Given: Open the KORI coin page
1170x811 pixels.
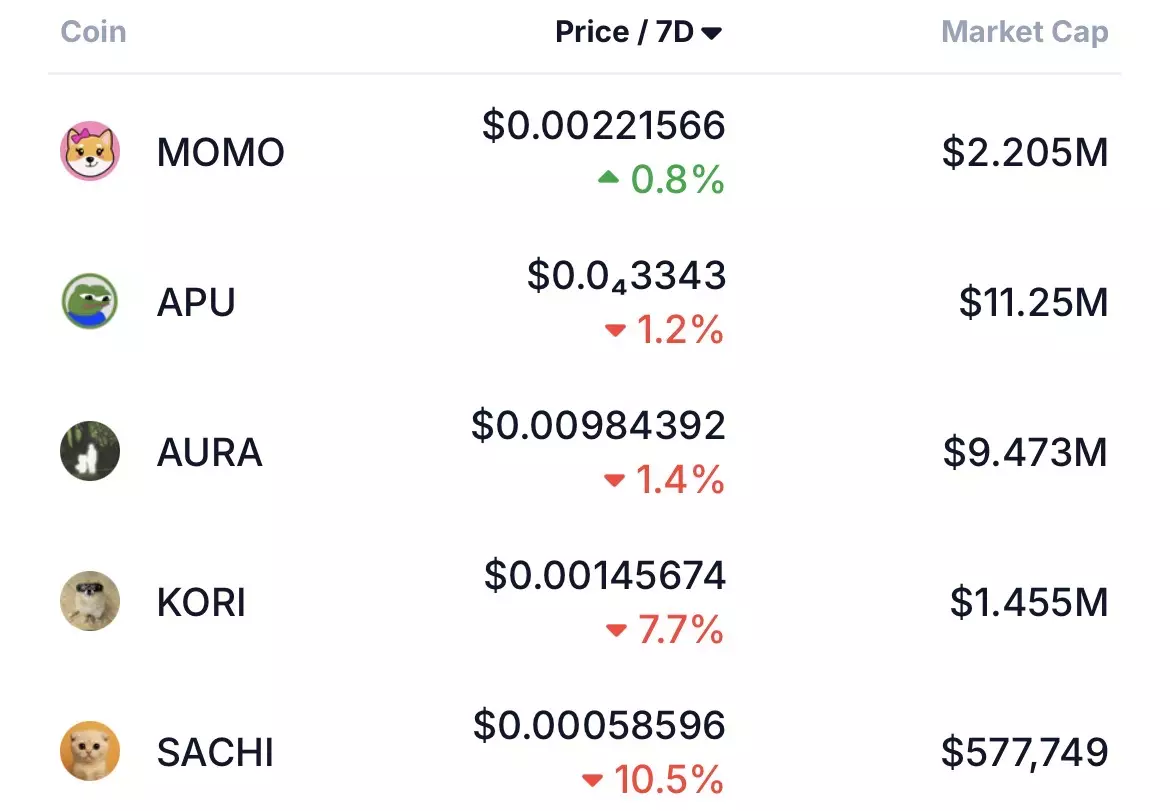Looking at the screenshot, I should 201,602.
